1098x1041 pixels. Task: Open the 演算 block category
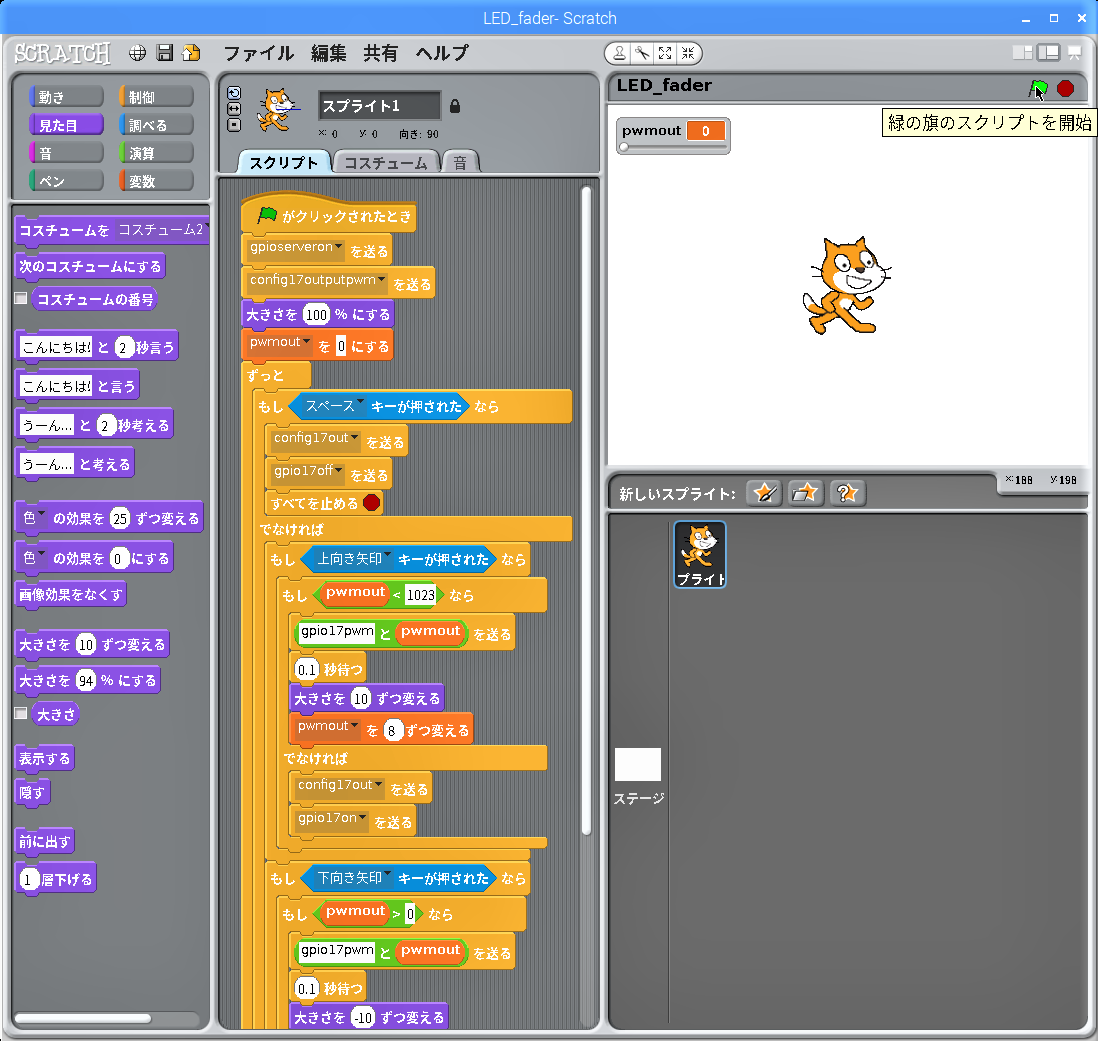click(x=156, y=153)
